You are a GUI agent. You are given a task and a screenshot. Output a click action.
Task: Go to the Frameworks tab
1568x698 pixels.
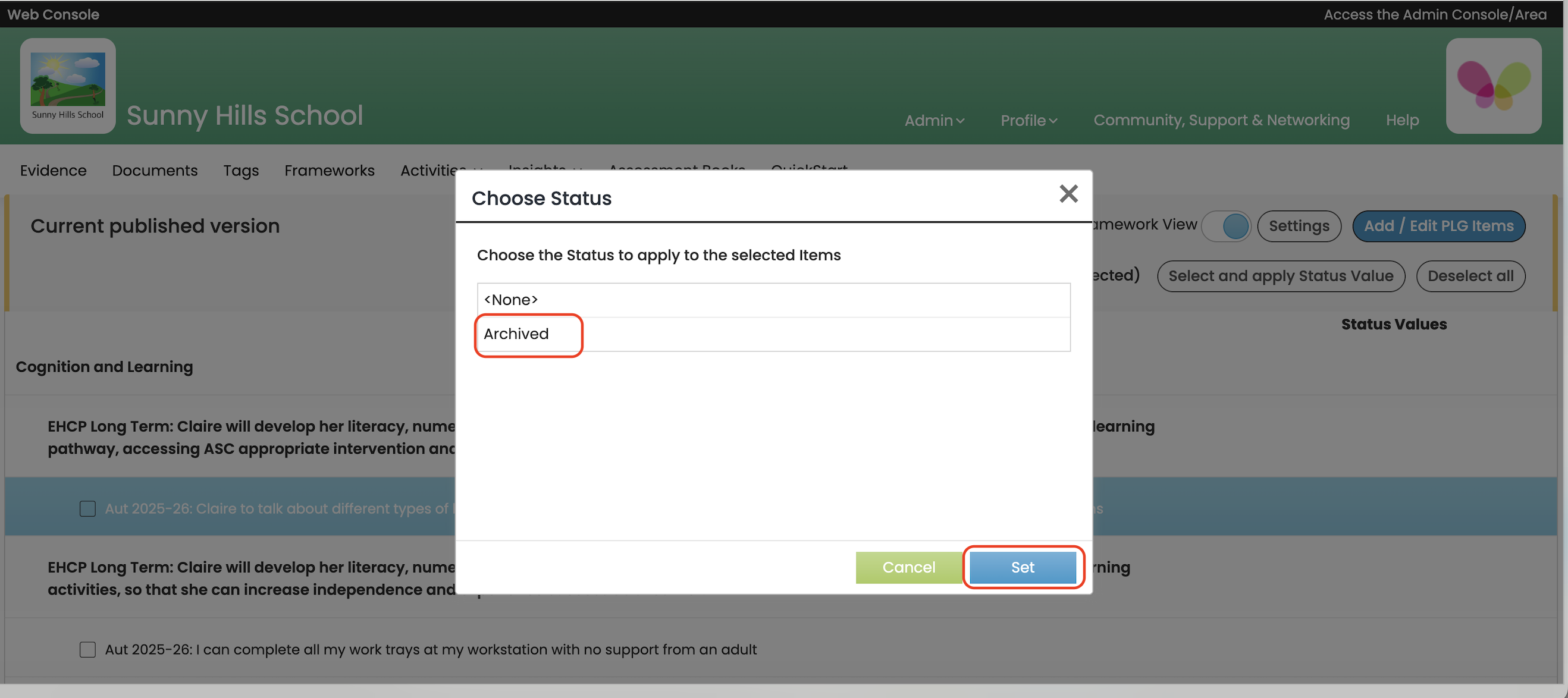[330, 171]
